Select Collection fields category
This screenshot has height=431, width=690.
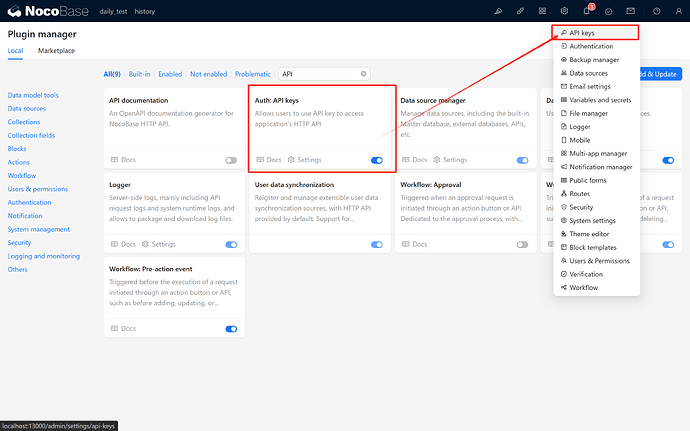(x=31, y=135)
